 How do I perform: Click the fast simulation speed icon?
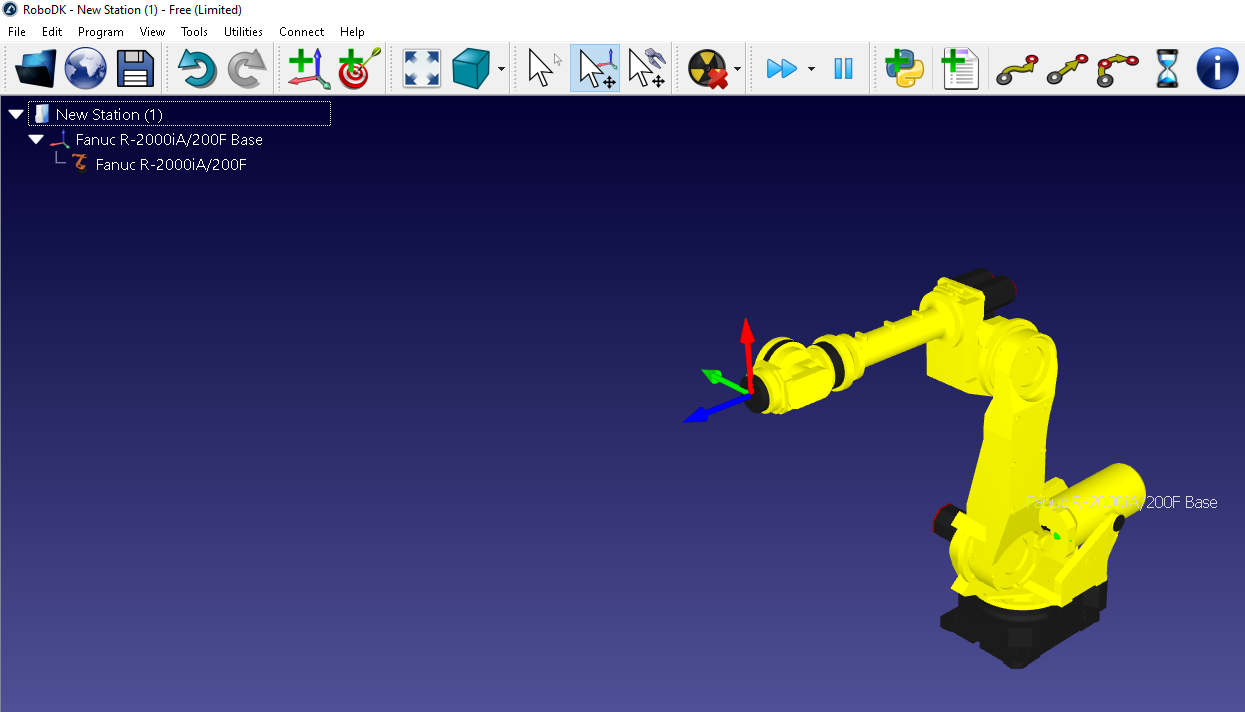[781, 69]
